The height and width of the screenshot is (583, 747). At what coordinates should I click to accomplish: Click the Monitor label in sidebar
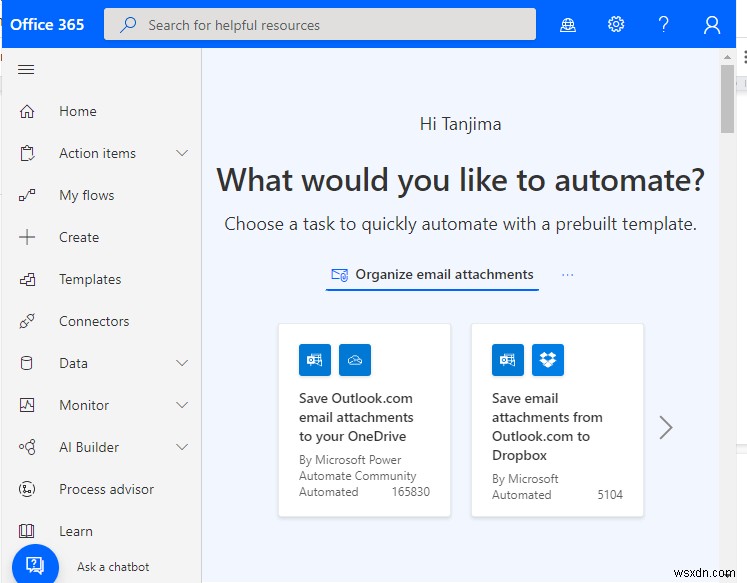pyautogui.click(x=84, y=405)
